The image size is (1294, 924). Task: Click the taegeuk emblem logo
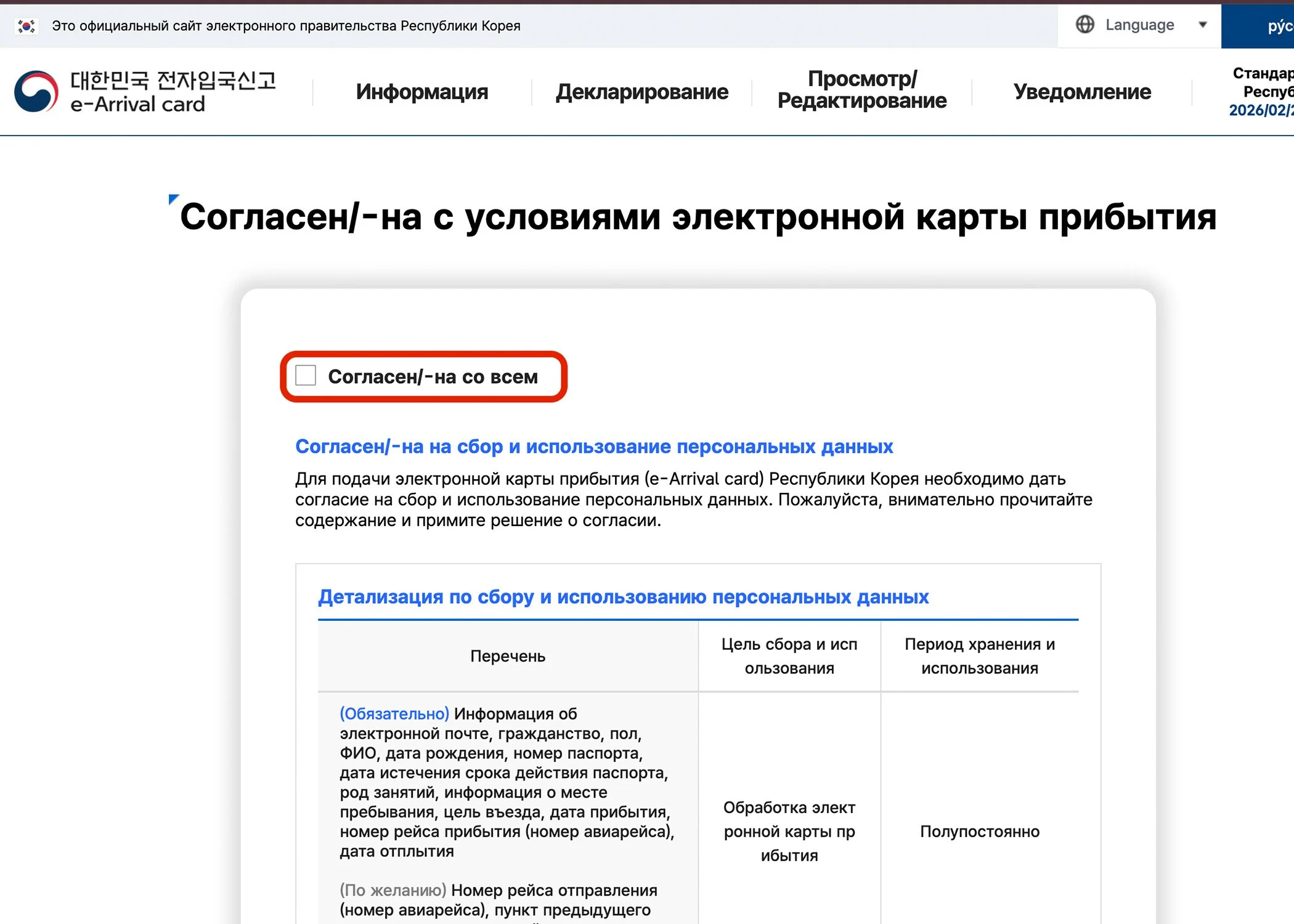[36, 92]
